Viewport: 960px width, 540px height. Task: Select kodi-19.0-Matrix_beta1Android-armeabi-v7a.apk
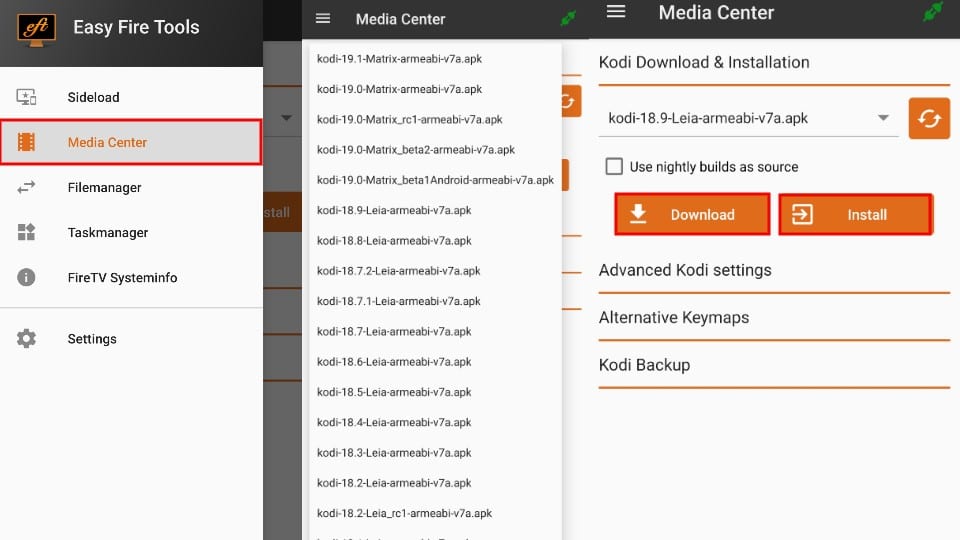tap(435, 180)
